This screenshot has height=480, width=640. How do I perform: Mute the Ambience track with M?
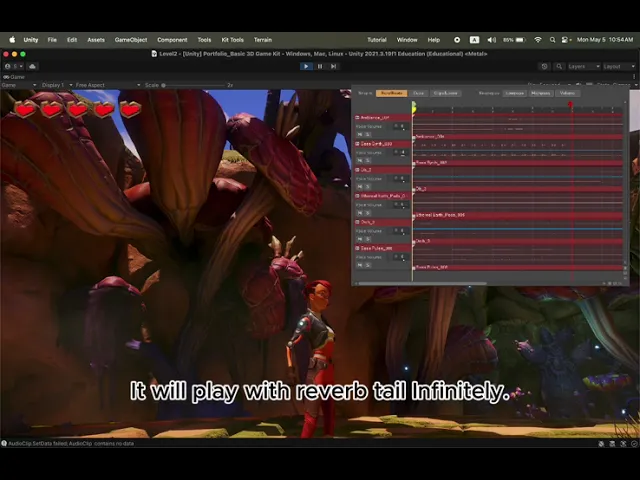pos(360,134)
